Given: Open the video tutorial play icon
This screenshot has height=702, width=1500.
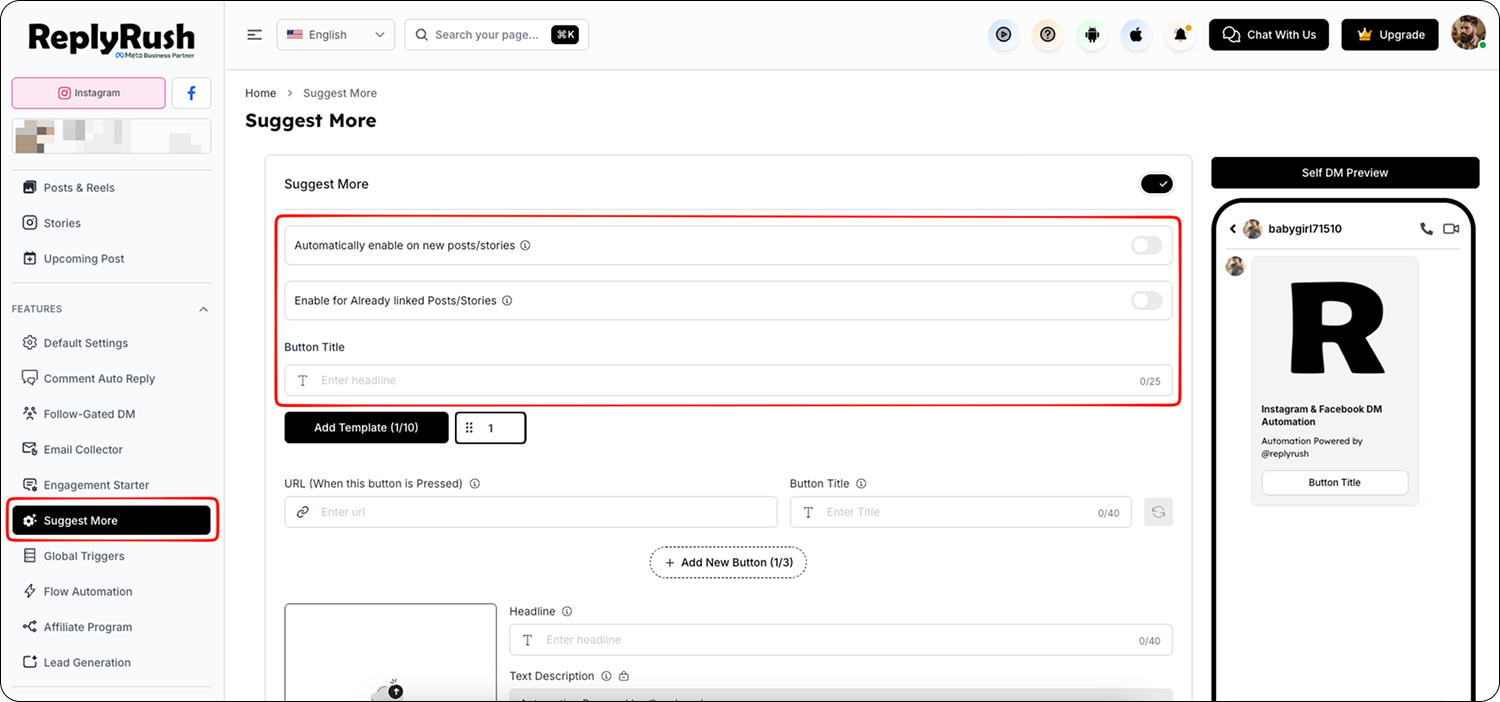Looking at the screenshot, I should click(x=1003, y=35).
